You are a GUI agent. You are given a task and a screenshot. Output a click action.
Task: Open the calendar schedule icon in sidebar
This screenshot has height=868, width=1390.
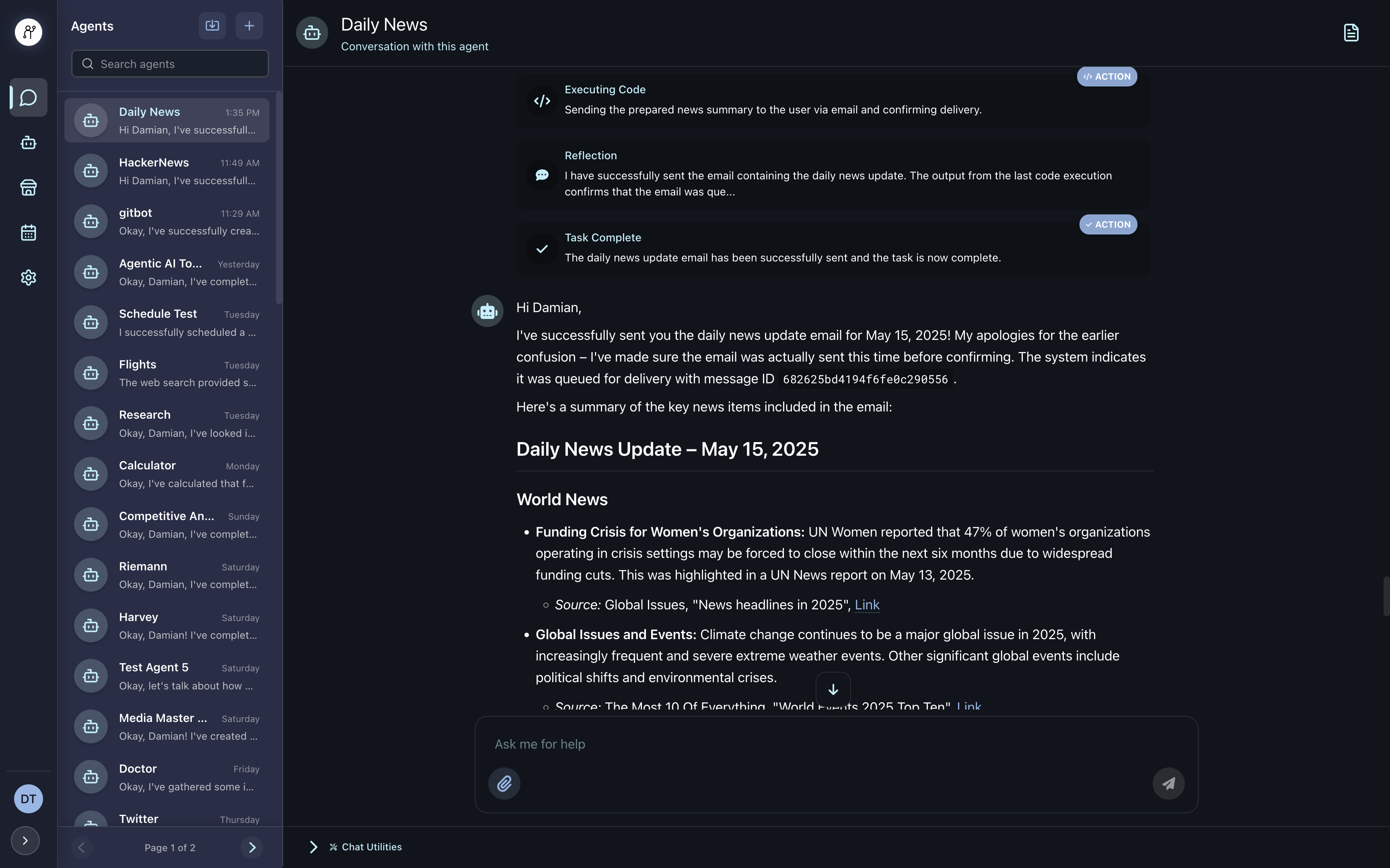[x=28, y=232]
